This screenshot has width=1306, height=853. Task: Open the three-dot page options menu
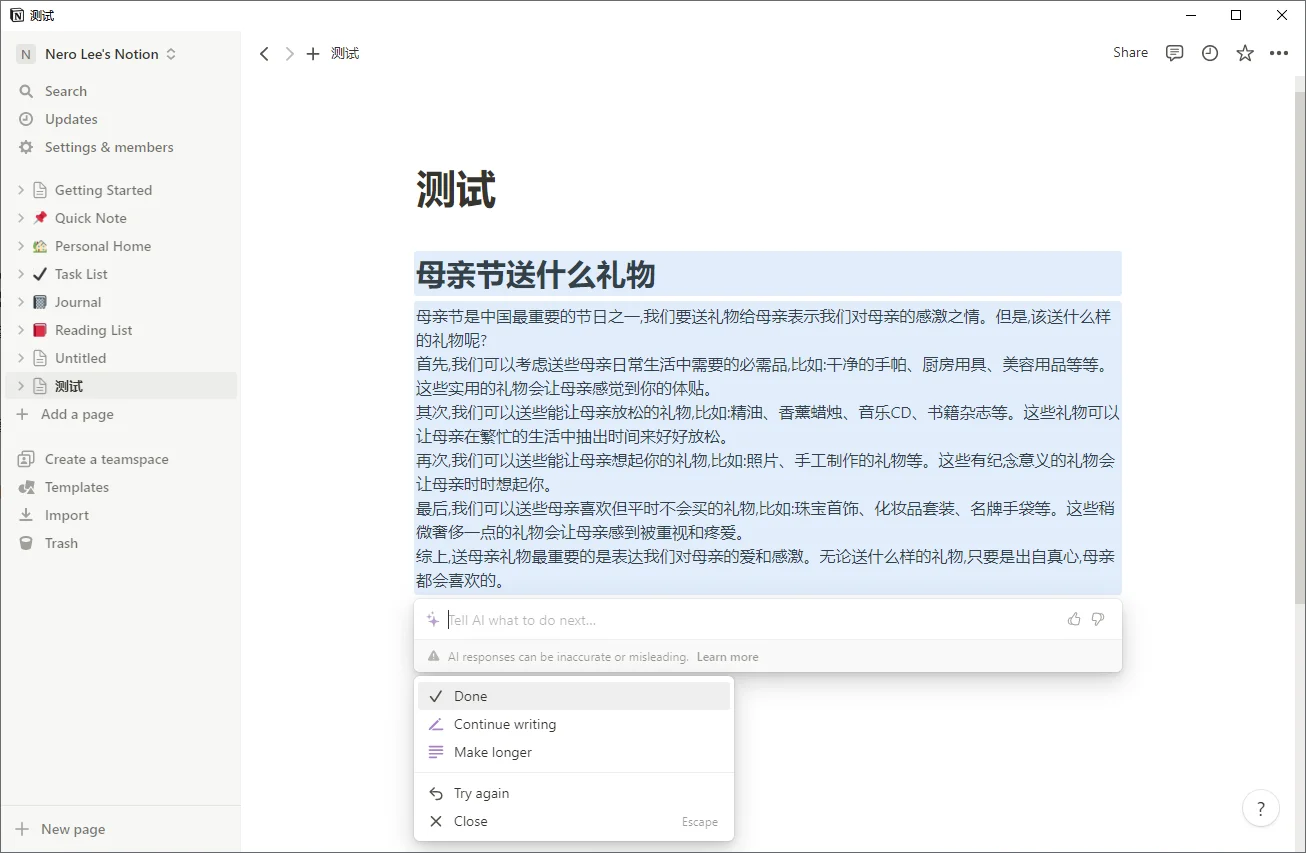1279,53
